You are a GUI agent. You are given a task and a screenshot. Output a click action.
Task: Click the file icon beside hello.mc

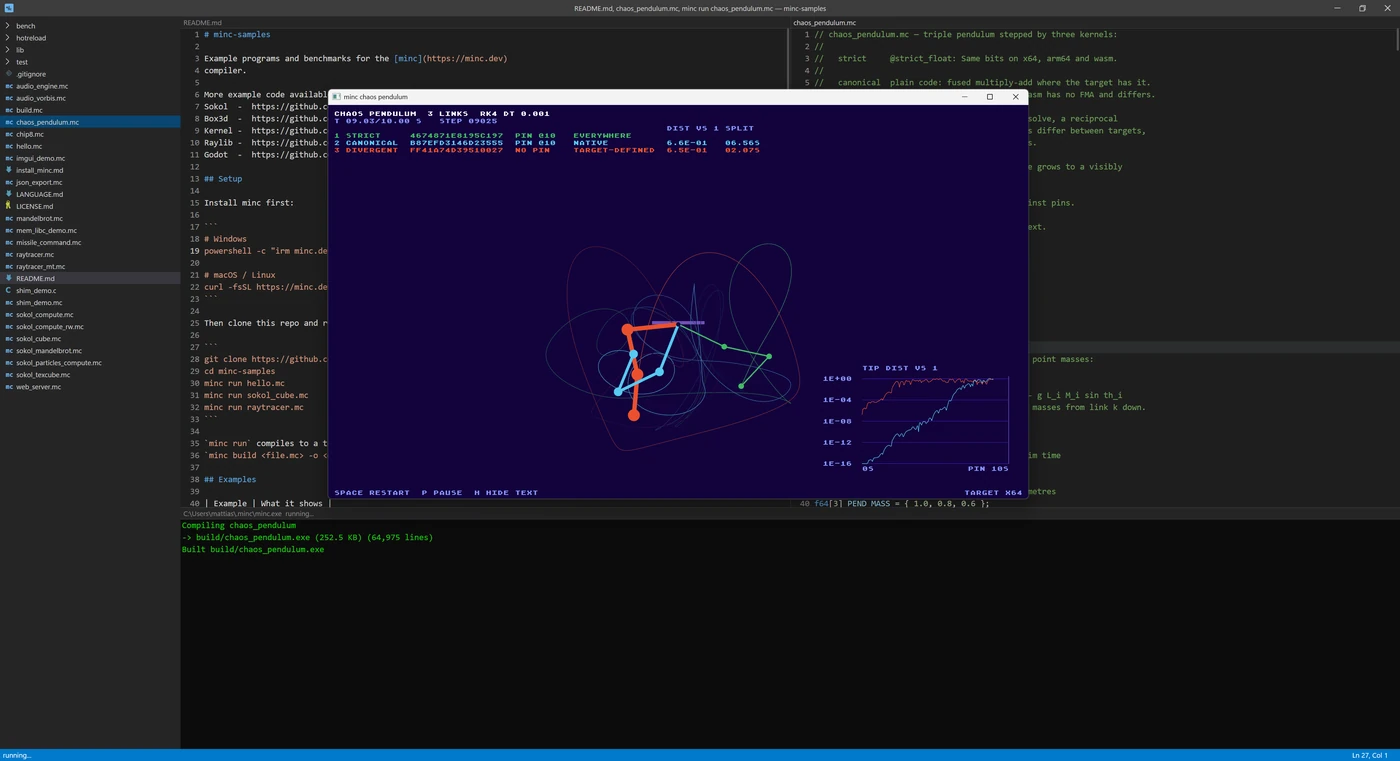(9, 146)
